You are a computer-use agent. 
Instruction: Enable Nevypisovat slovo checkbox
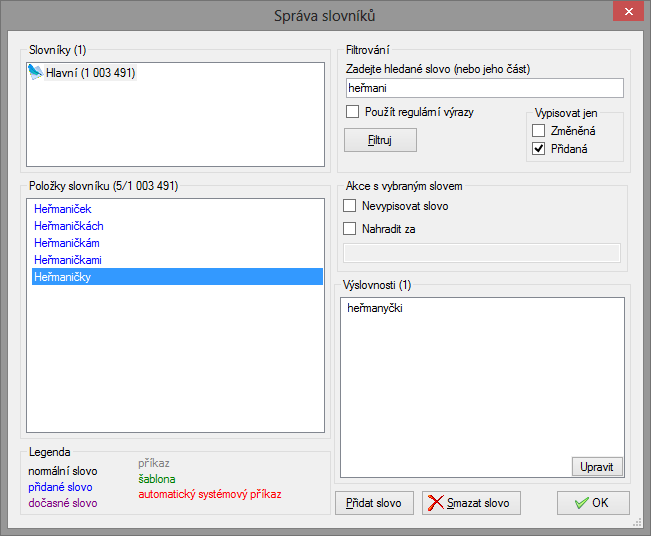pos(350,206)
